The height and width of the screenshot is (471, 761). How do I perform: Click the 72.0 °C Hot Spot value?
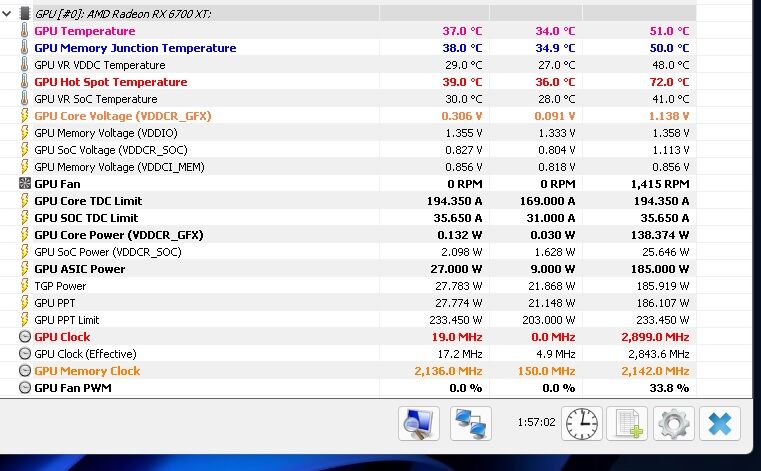(669, 82)
